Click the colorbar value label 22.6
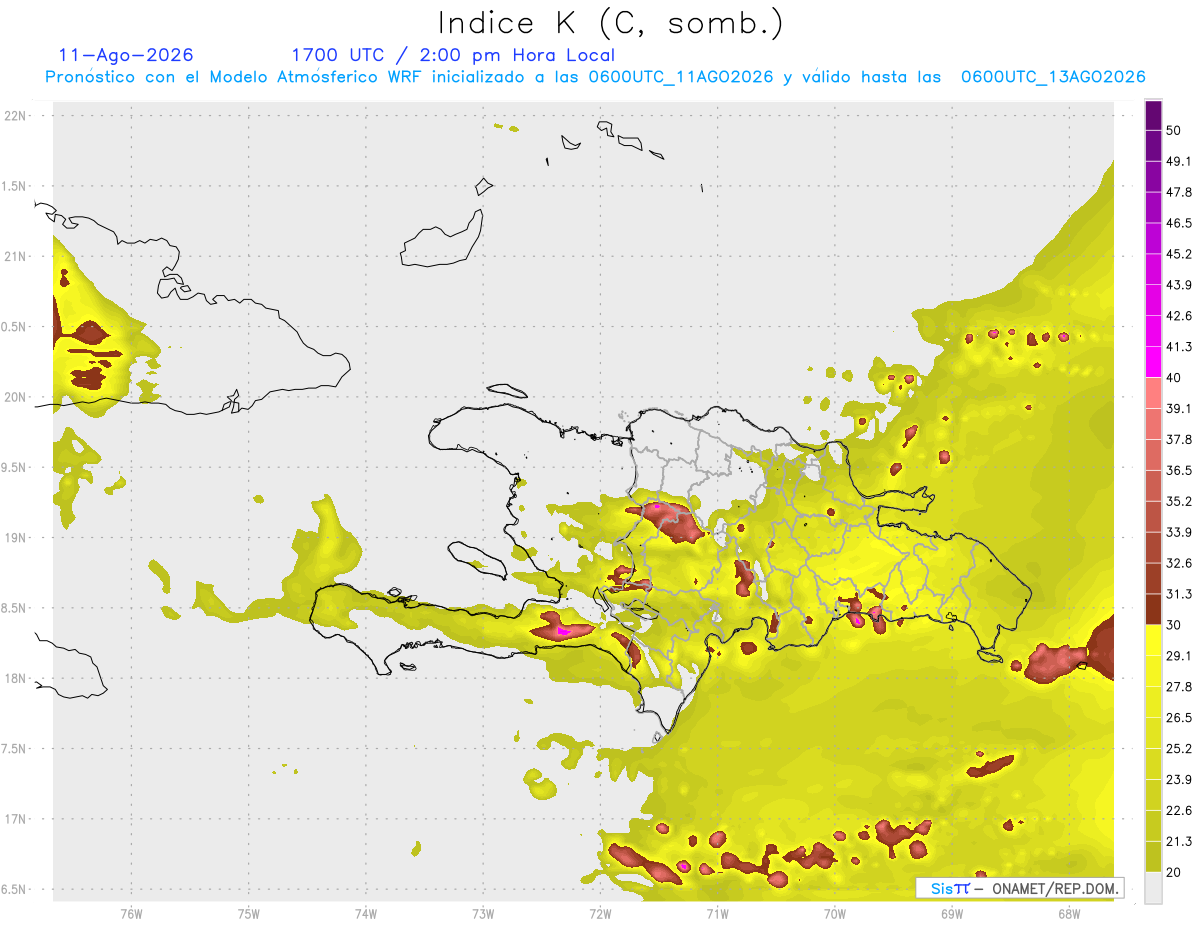Viewport: 1200px width, 927px height. (x=1179, y=811)
